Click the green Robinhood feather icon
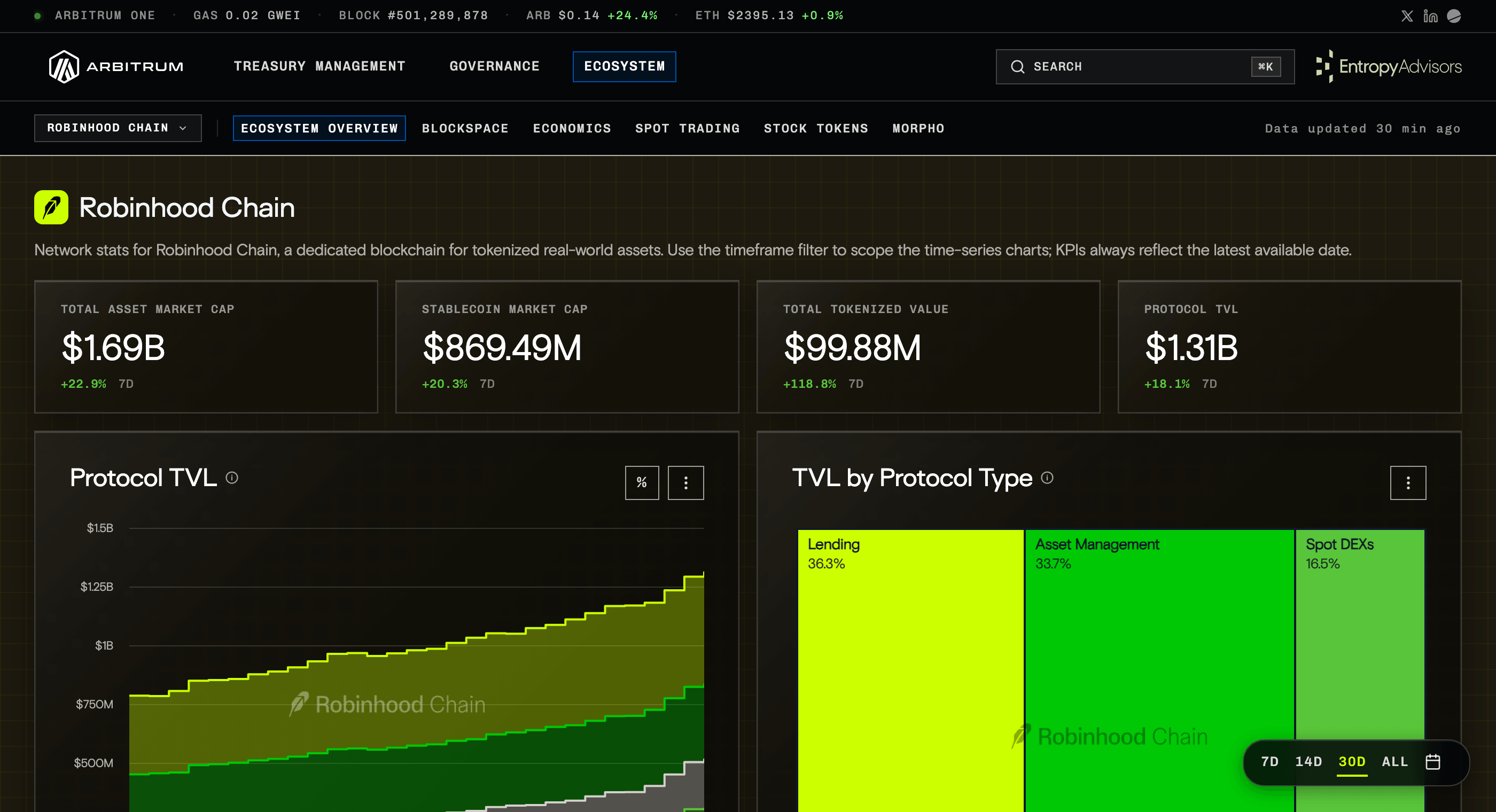Screen dimensions: 1496x812 click(51, 207)
